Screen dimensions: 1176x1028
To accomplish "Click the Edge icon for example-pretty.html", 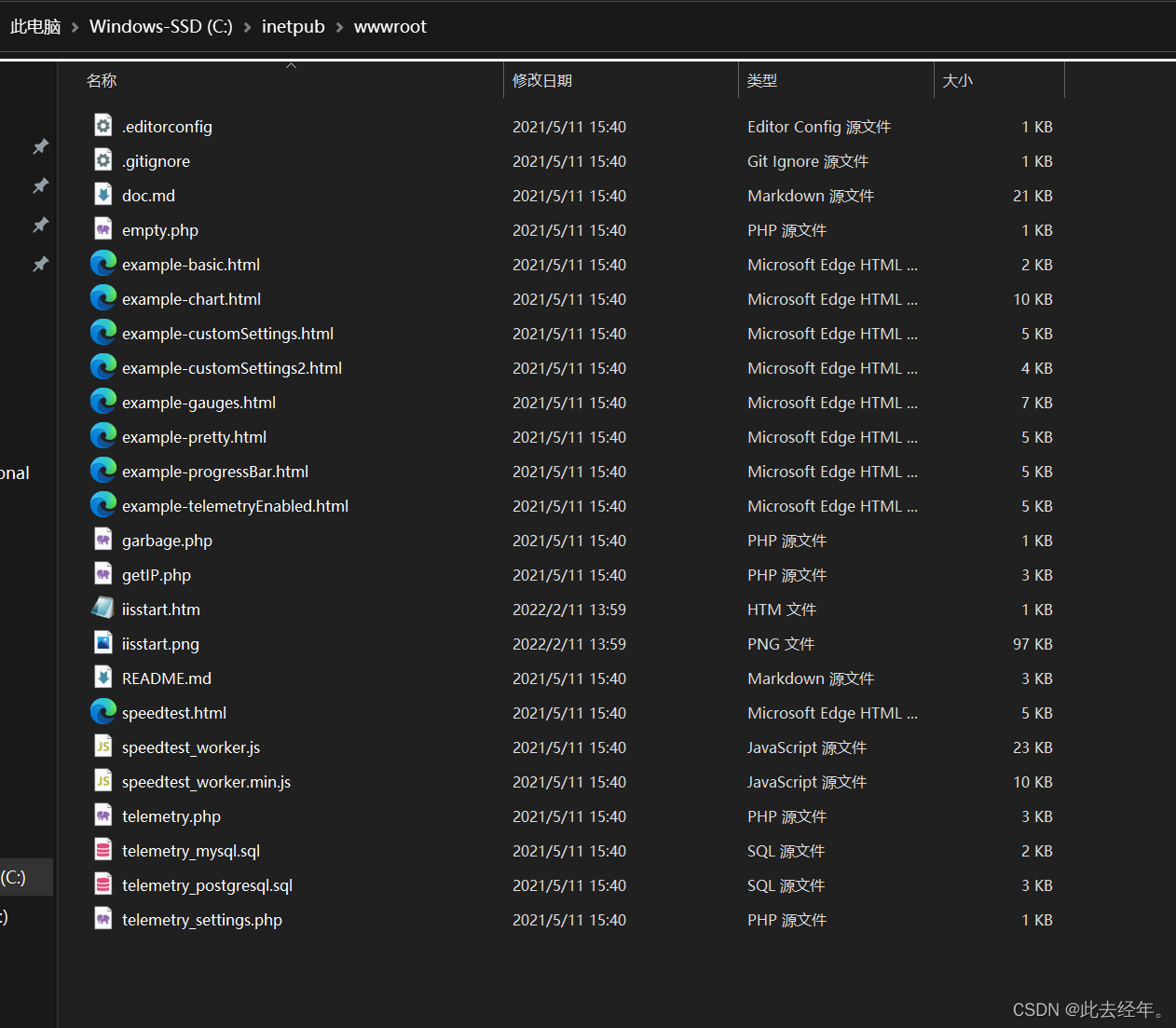I will (103, 436).
